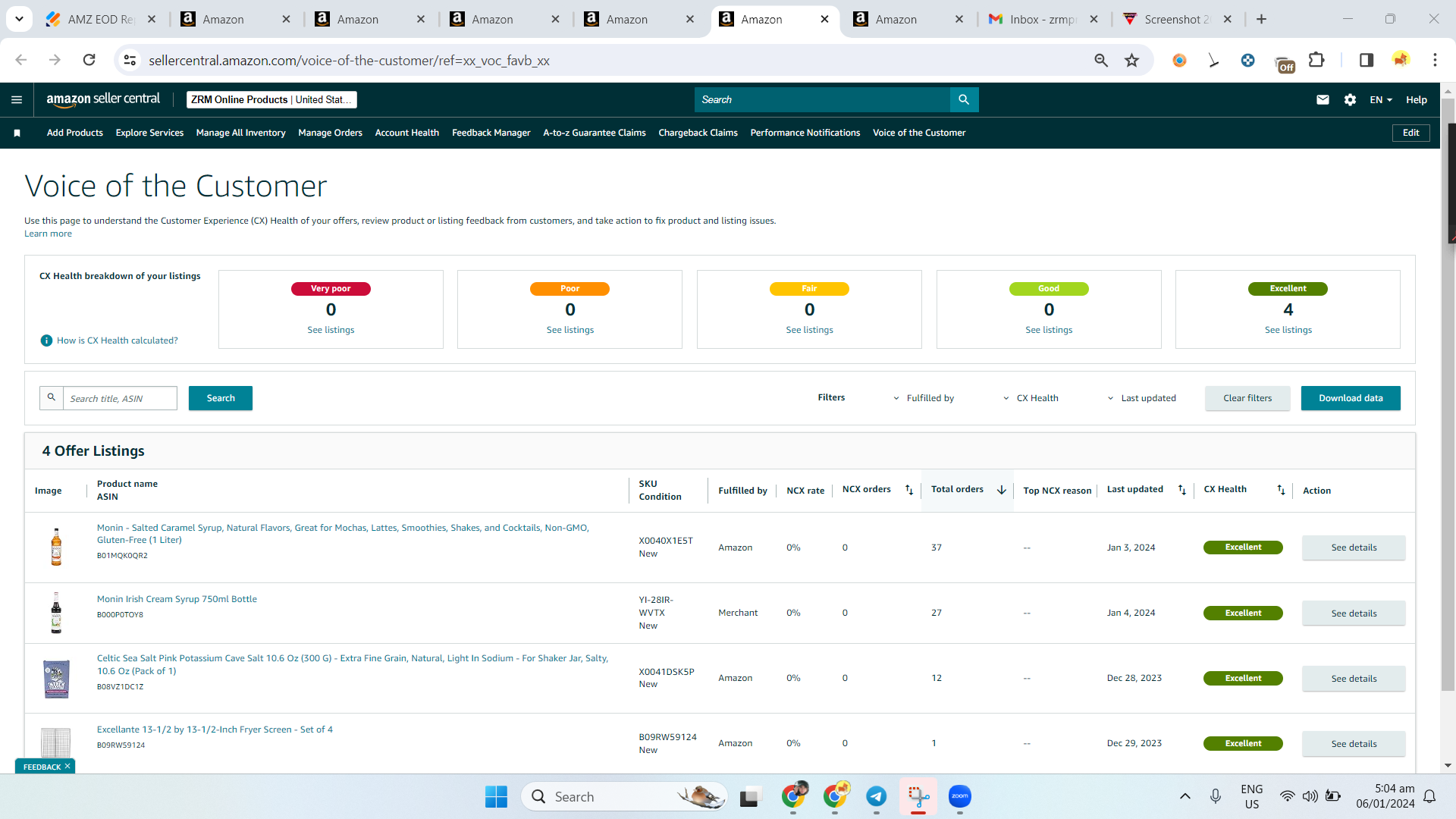1456x819 pixels.
Task: Open Manage Orders menu item
Action: coord(331,133)
